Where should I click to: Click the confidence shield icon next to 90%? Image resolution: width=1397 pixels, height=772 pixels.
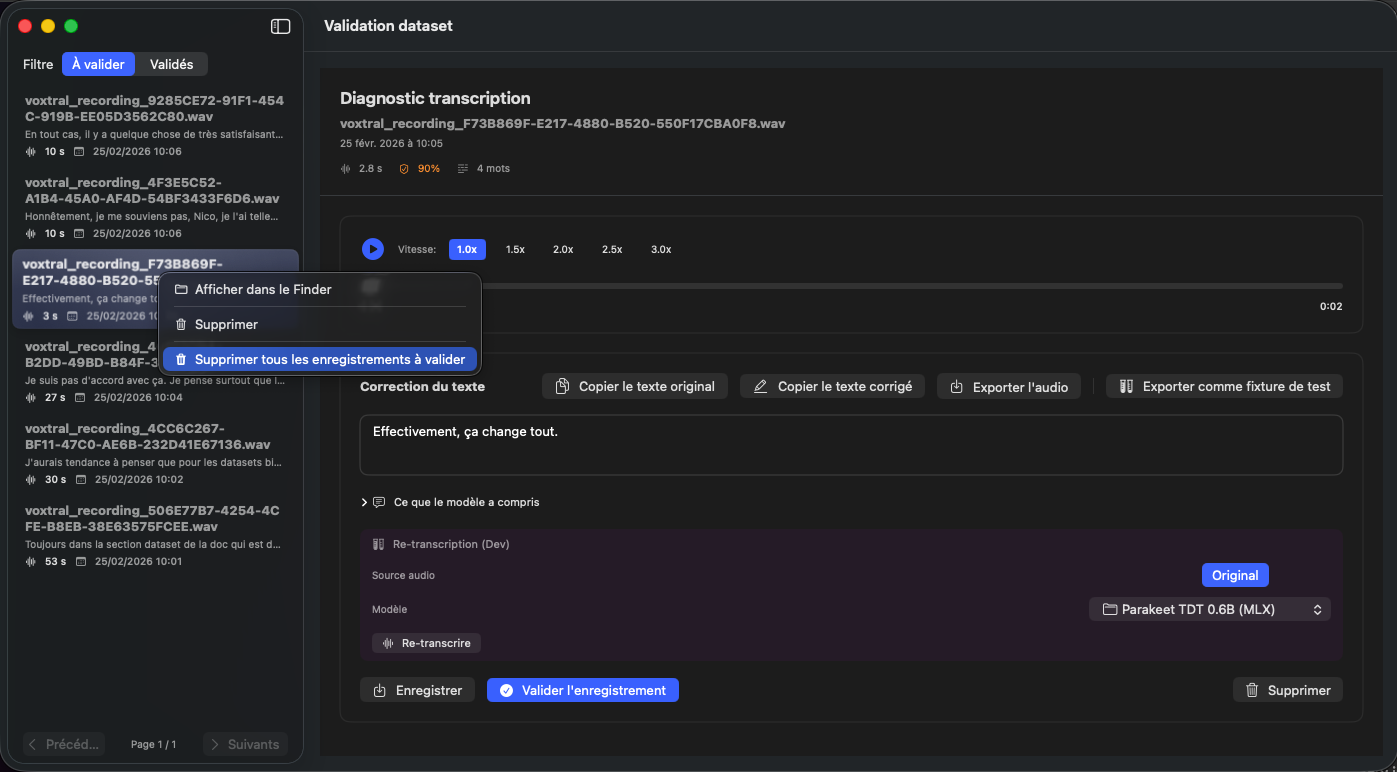click(x=404, y=169)
